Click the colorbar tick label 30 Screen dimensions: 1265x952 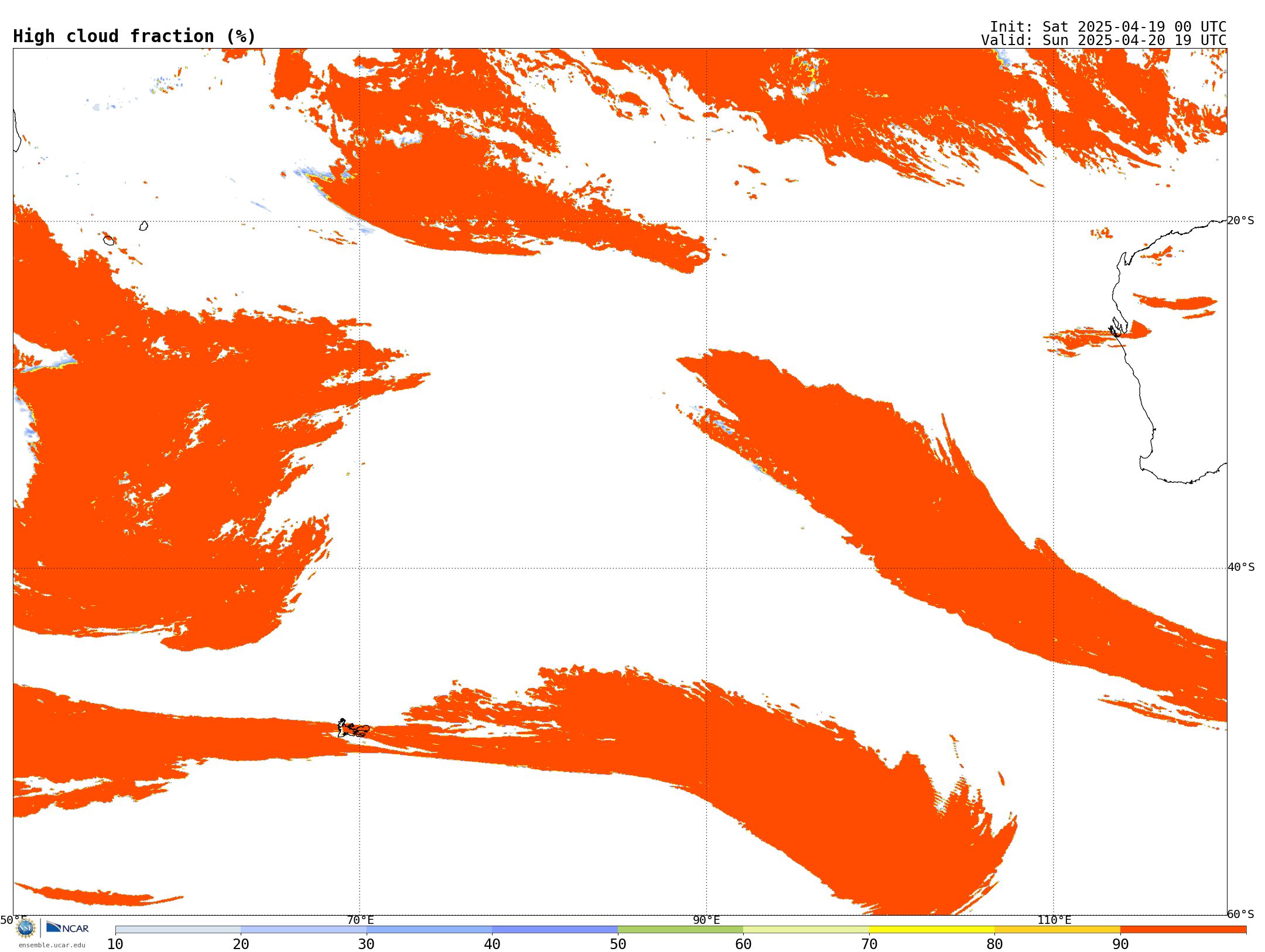tap(367, 944)
